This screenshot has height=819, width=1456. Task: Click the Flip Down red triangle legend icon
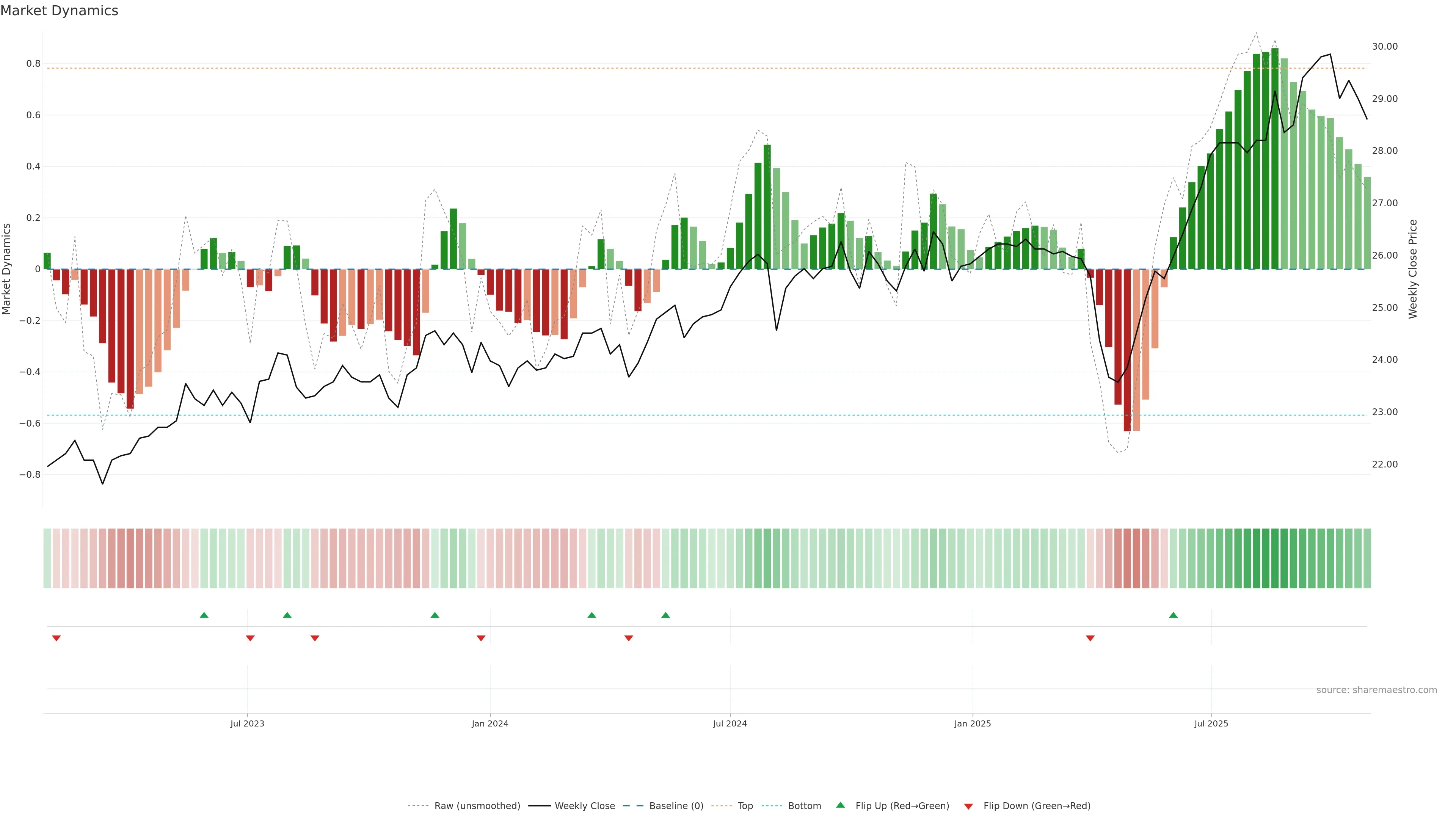968,806
